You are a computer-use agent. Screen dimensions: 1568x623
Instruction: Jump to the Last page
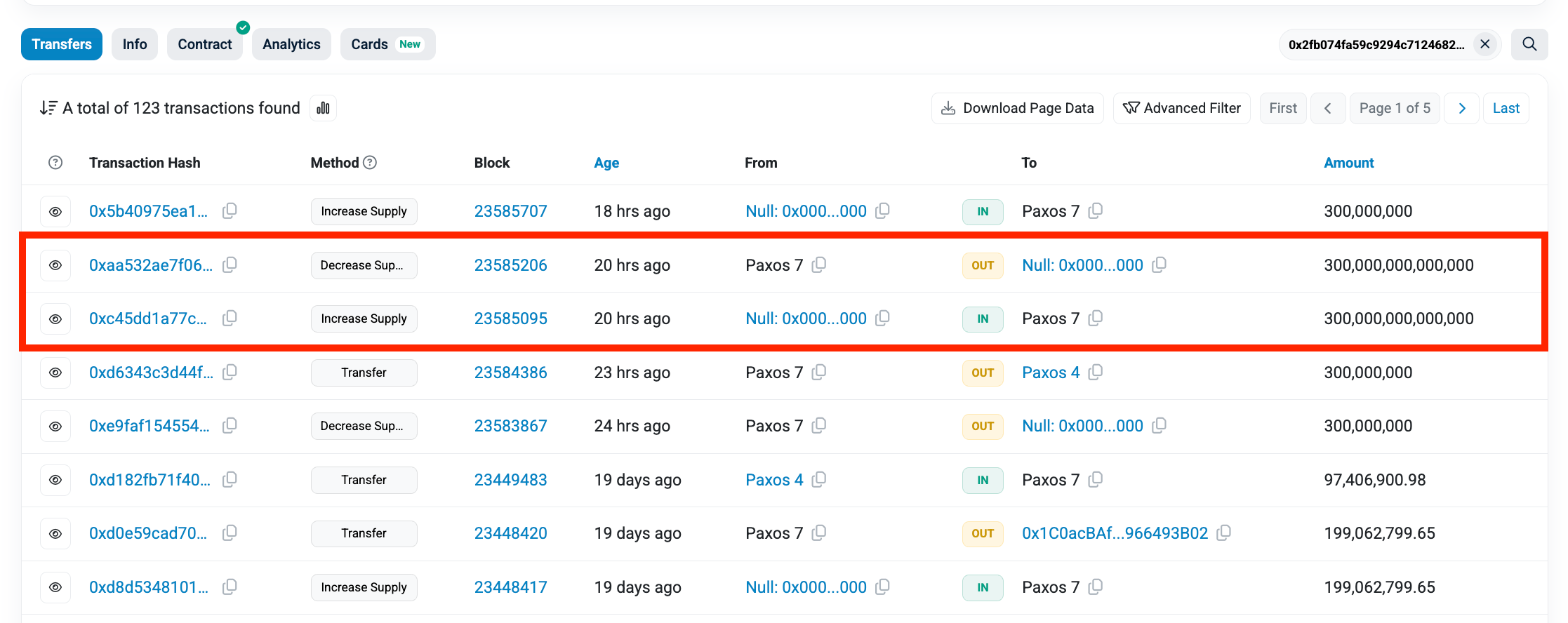pos(1506,108)
